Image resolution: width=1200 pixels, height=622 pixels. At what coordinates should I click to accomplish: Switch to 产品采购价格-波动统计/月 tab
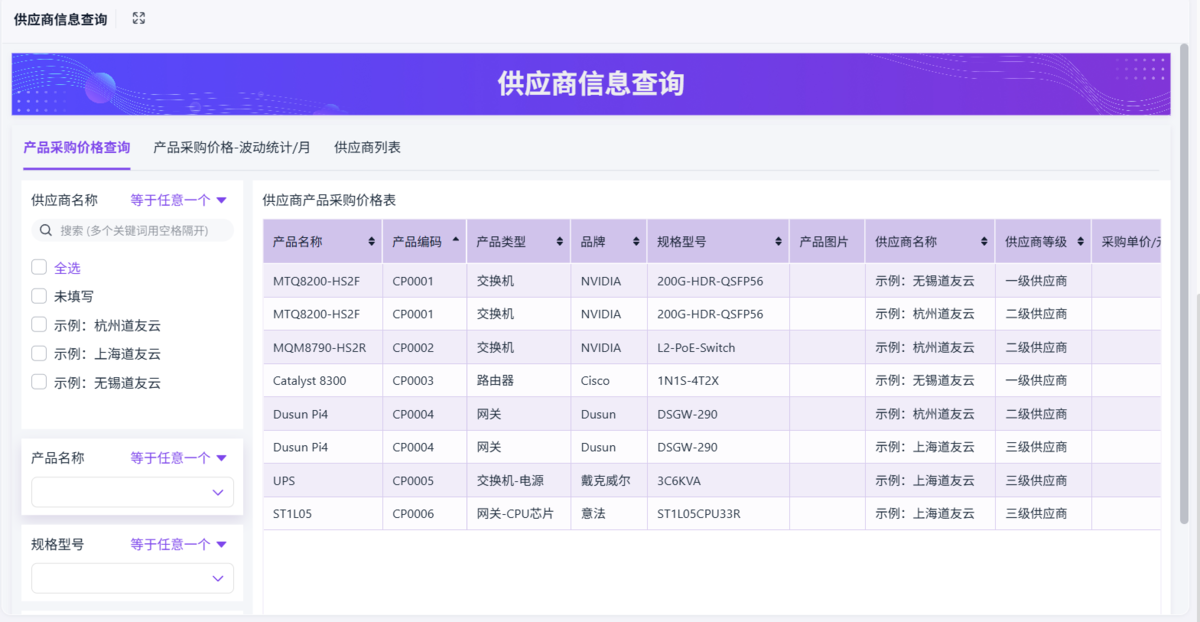(x=232, y=147)
